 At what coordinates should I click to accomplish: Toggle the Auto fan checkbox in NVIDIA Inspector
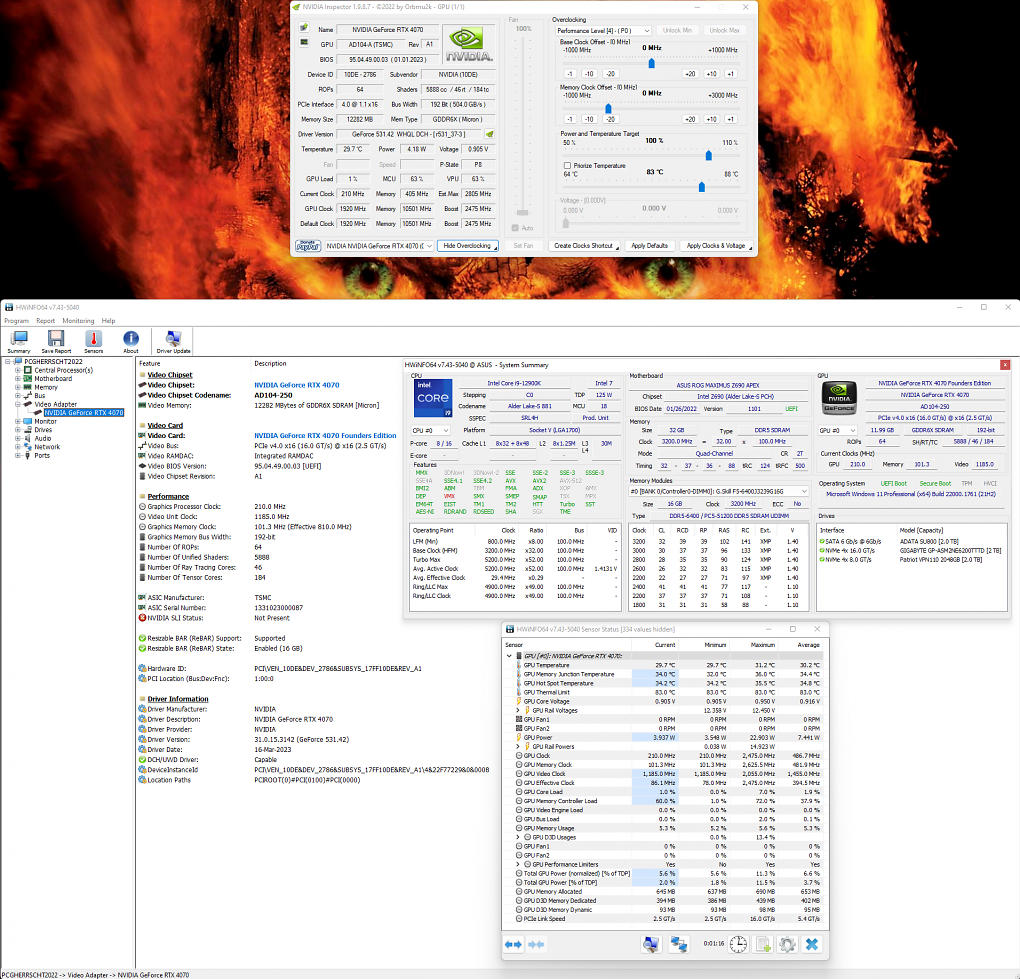515,228
